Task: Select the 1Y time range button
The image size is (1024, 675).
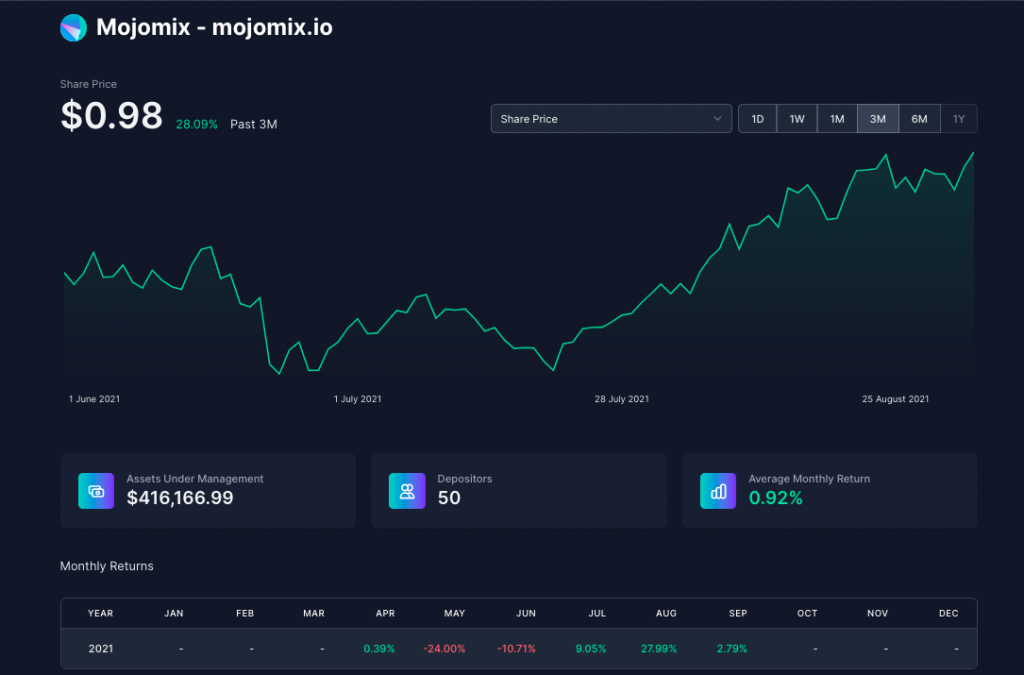Action: coord(959,119)
